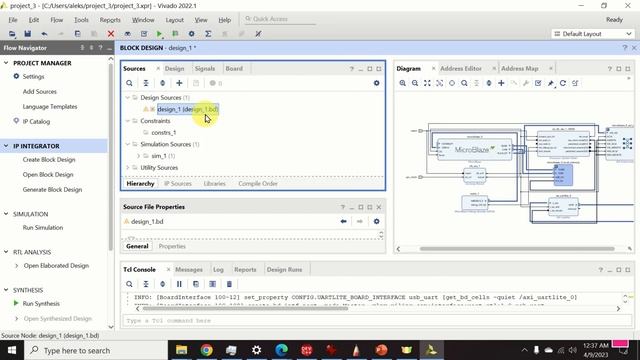Click Create Block Design

click(x=49, y=160)
